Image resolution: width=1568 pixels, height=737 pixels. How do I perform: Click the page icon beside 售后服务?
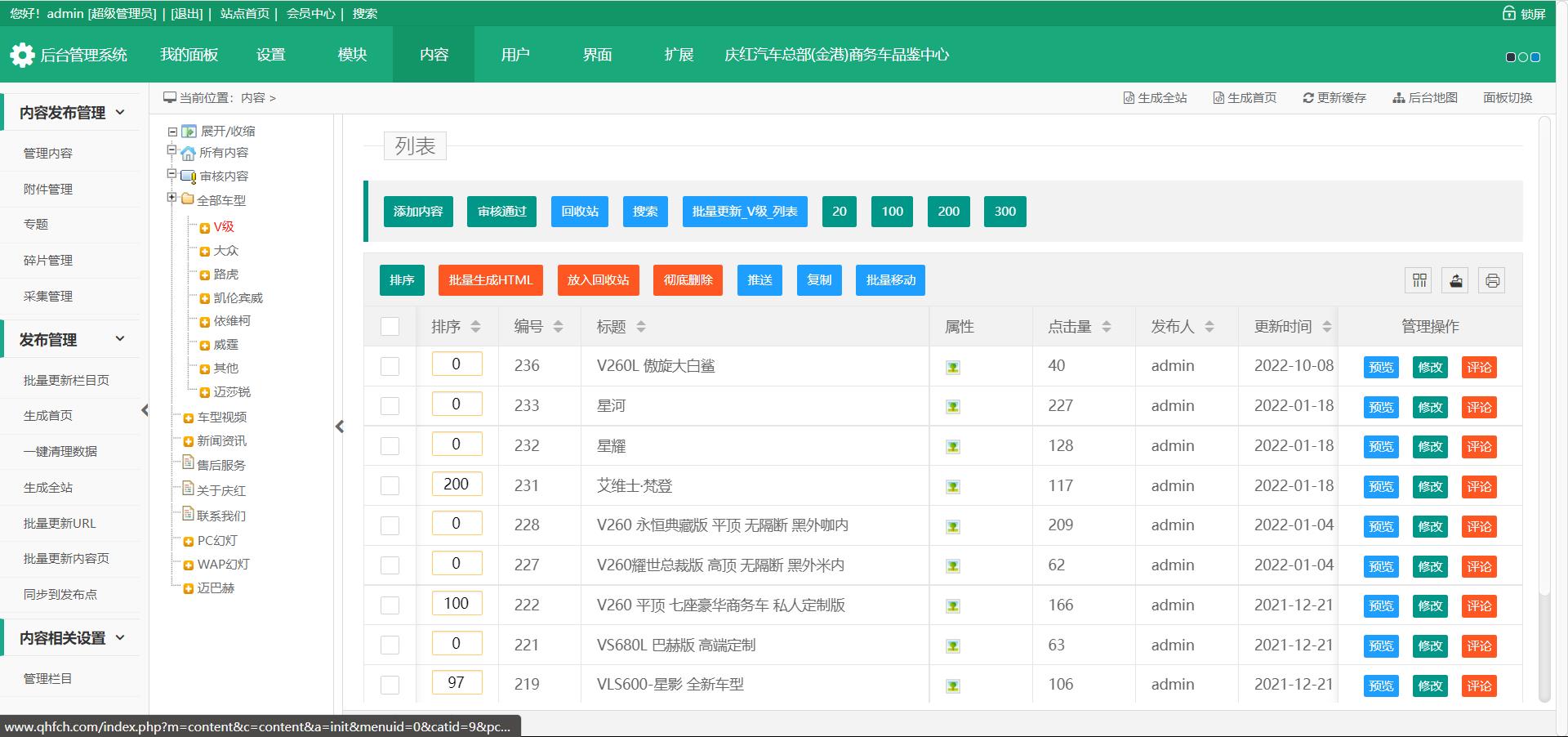[x=188, y=463]
